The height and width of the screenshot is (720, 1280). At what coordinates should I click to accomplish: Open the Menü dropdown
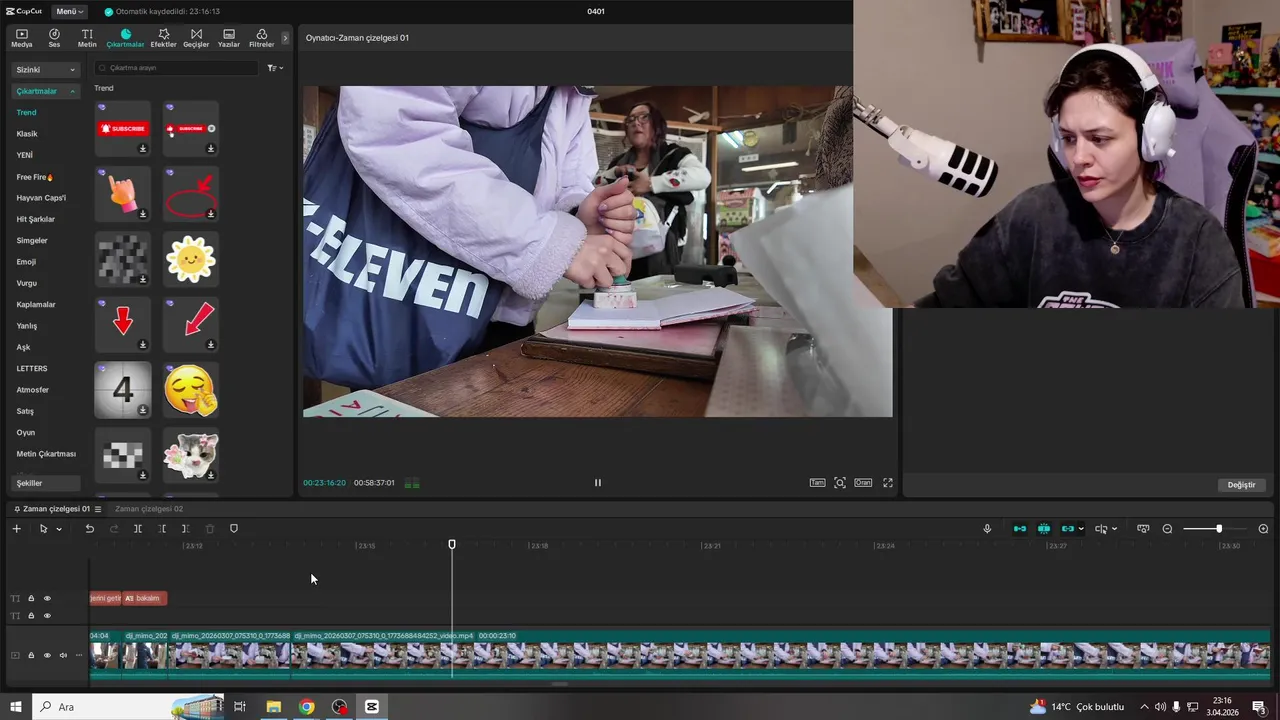(x=69, y=12)
